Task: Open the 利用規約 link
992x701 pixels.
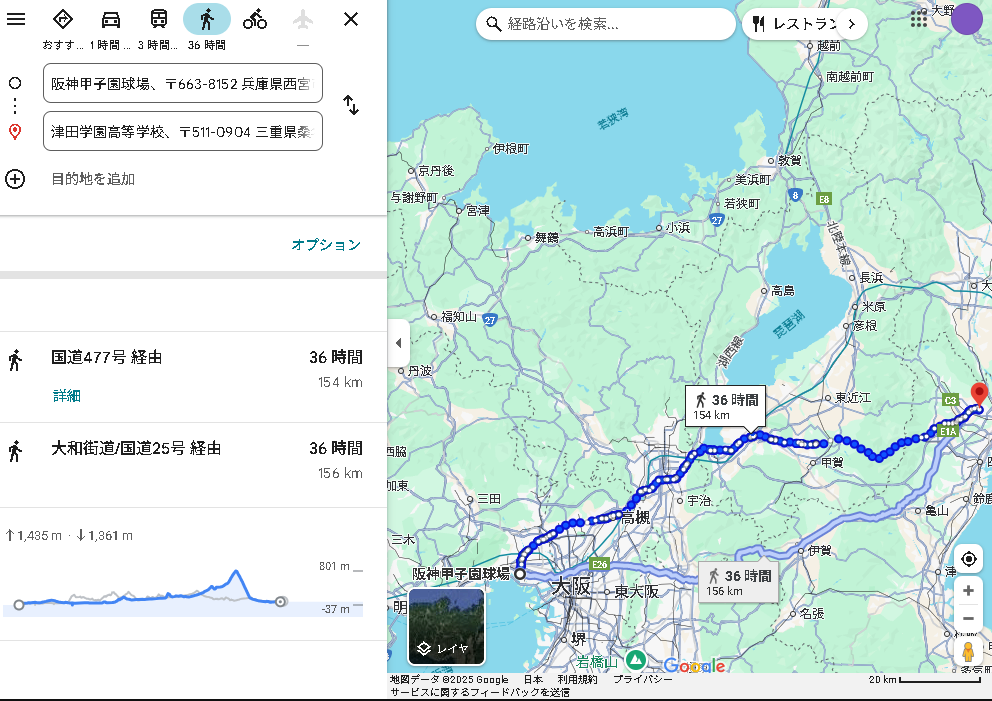Action: coord(577,679)
